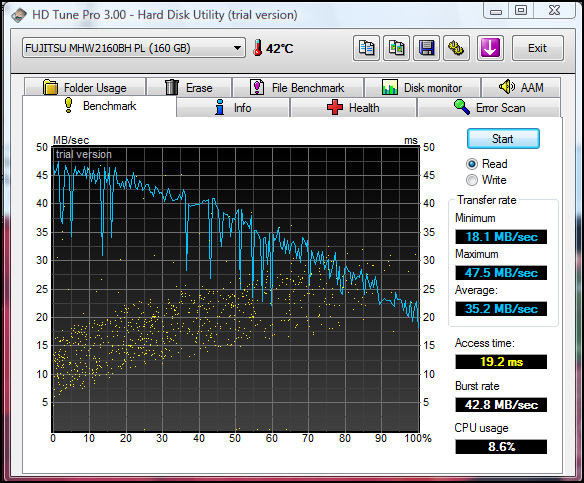Select the Write radio button
584x483 pixels.
472,180
